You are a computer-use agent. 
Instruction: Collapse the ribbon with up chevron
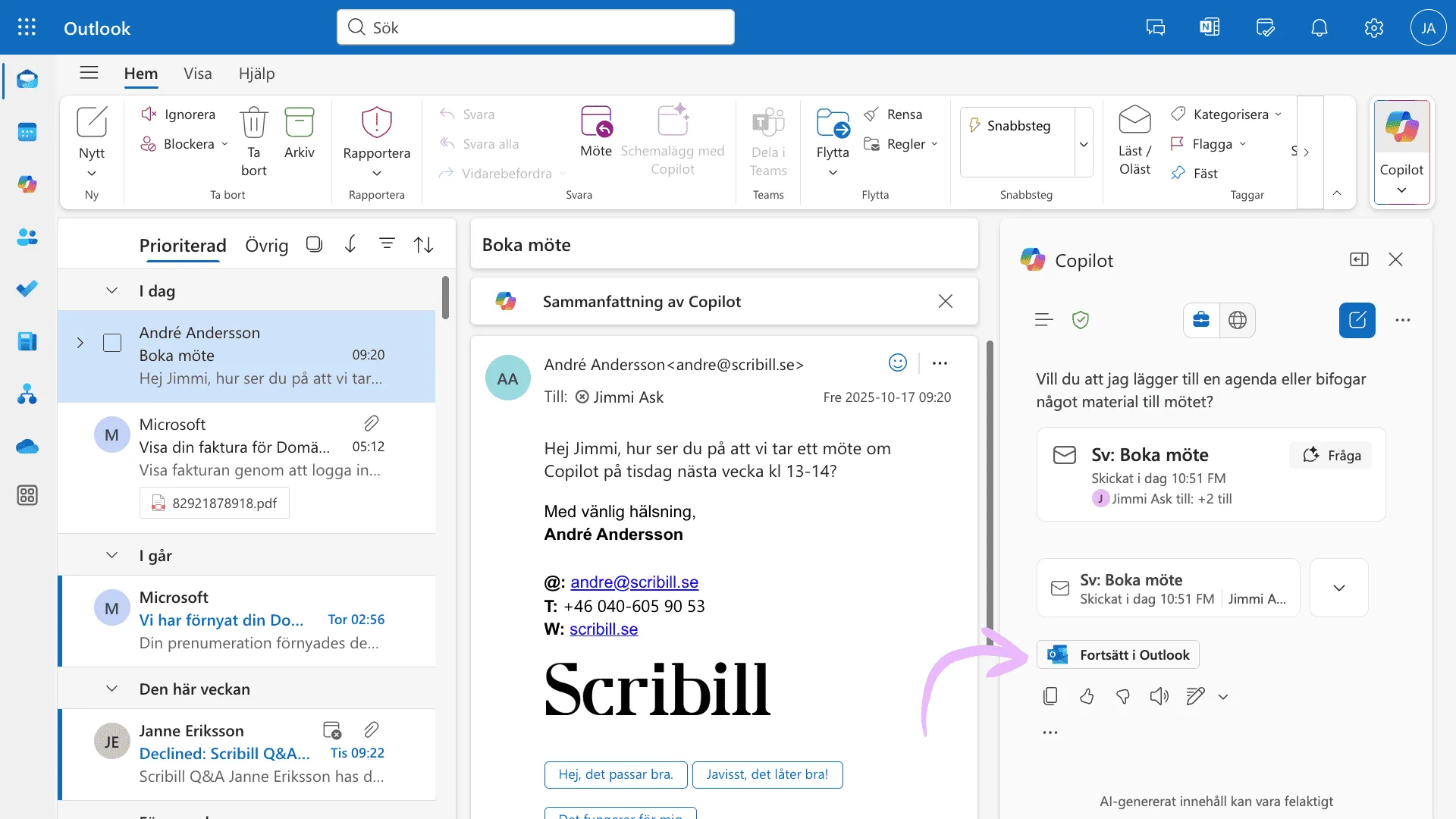[1337, 193]
